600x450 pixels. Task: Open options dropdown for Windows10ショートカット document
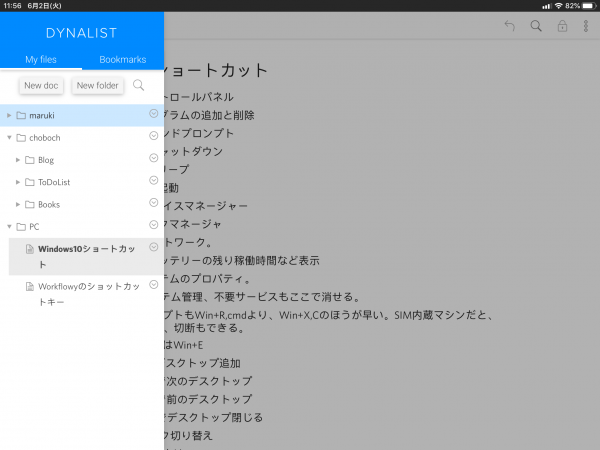click(x=153, y=247)
